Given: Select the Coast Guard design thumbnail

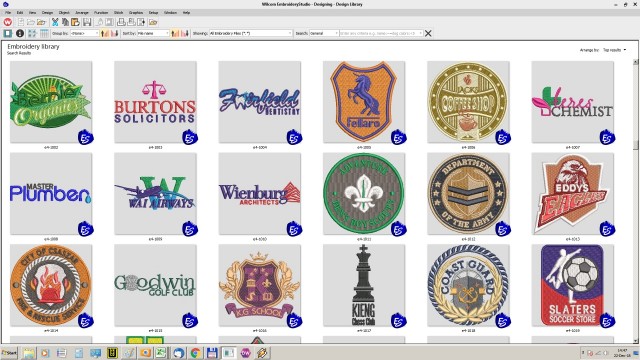Looking at the screenshot, I should tap(468, 285).
